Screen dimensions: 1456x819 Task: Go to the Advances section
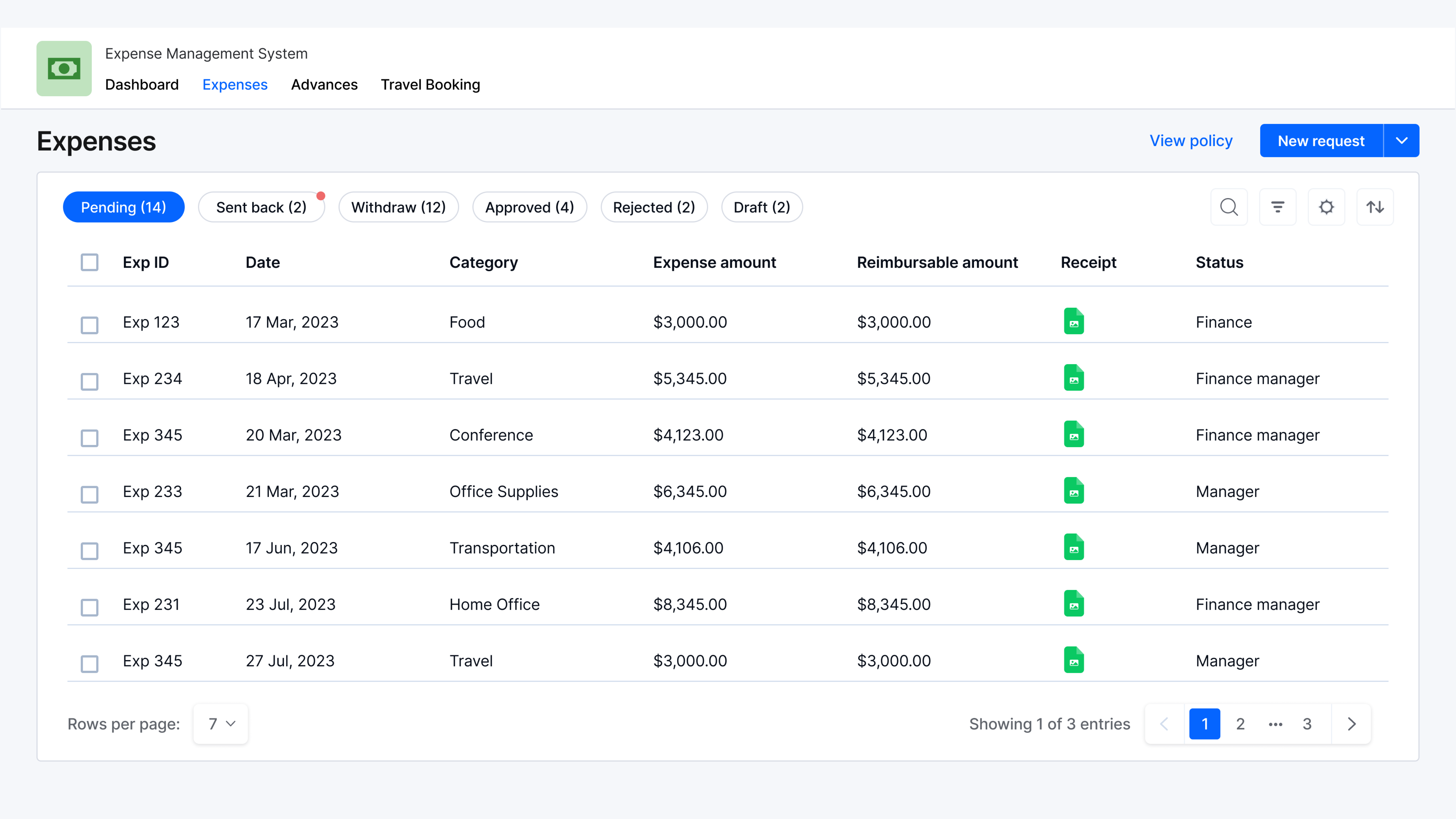tap(325, 85)
